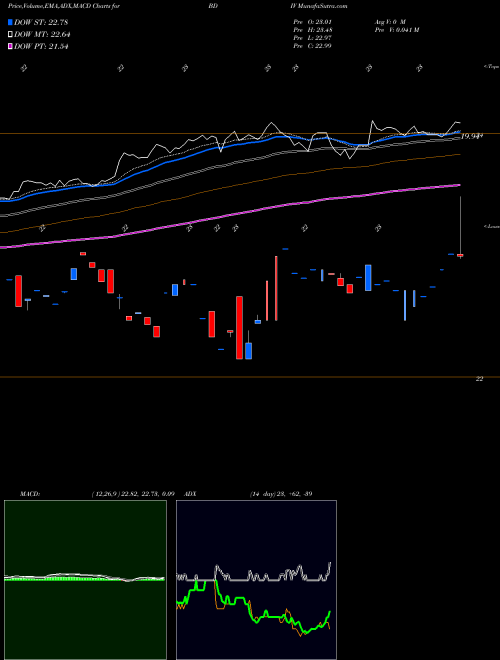Click the 'Avg V: 0 M' volume text

tap(389, 21)
